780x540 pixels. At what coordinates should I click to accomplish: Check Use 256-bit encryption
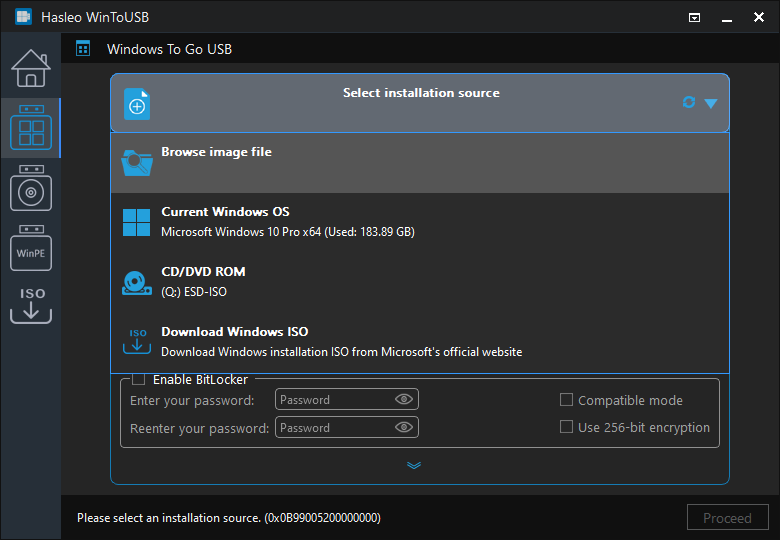[566, 427]
